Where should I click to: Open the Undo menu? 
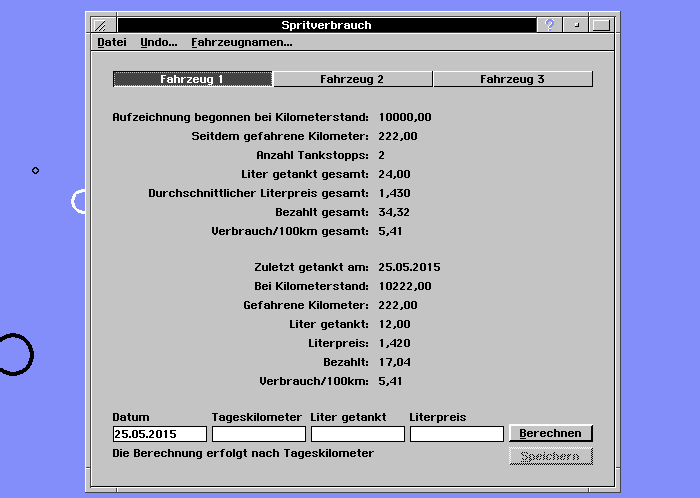(158, 43)
